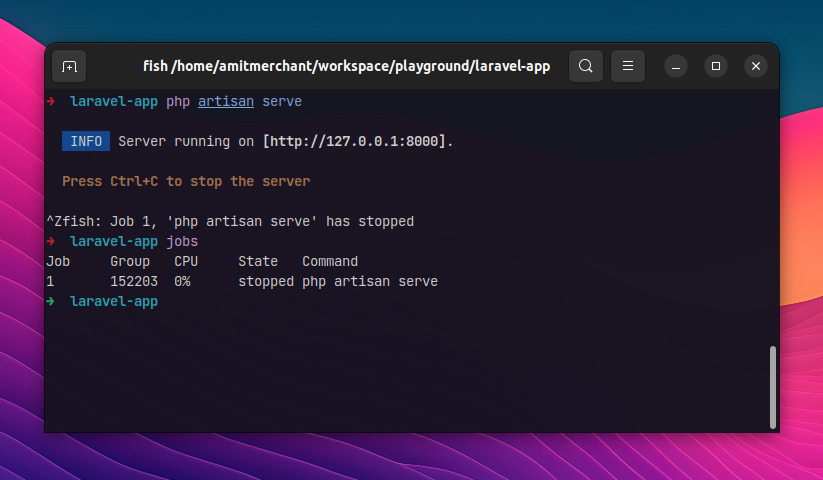Click the group ID 152203
The image size is (823, 480).
tap(134, 281)
